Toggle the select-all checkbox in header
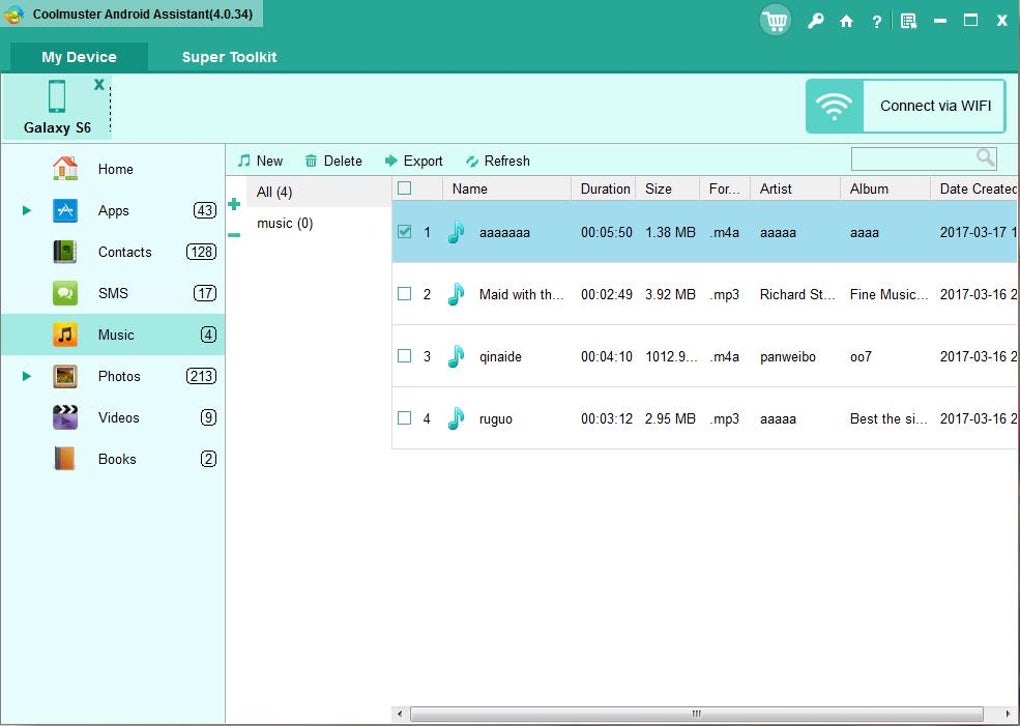1020x726 pixels. click(x=405, y=188)
